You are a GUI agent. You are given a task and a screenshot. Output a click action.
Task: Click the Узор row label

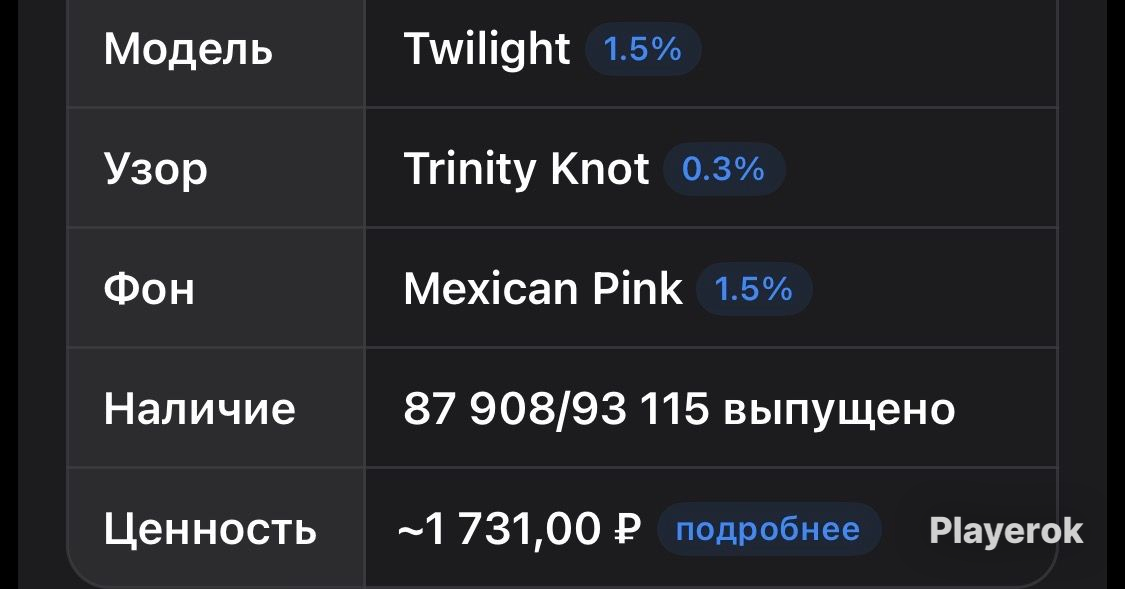pos(156,170)
